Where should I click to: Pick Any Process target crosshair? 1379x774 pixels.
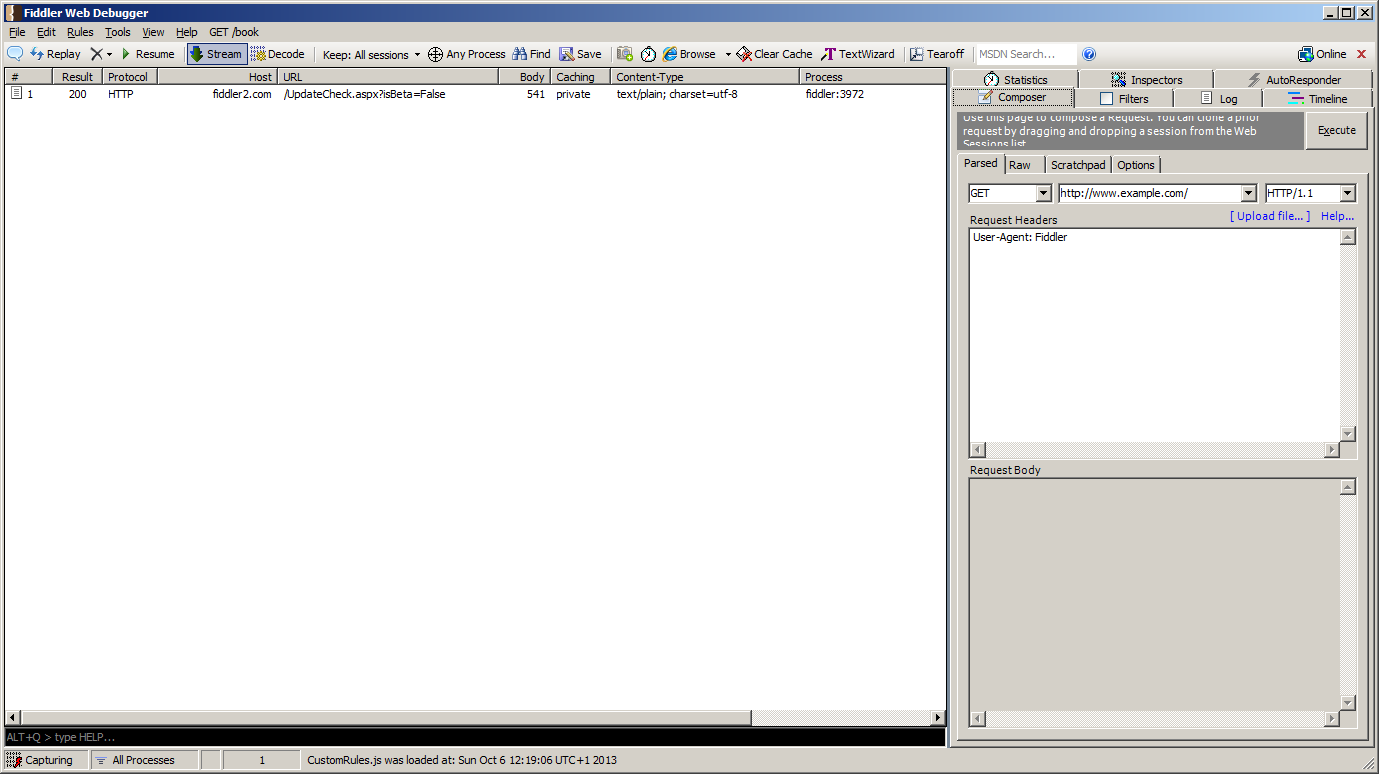(x=466, y=54)
